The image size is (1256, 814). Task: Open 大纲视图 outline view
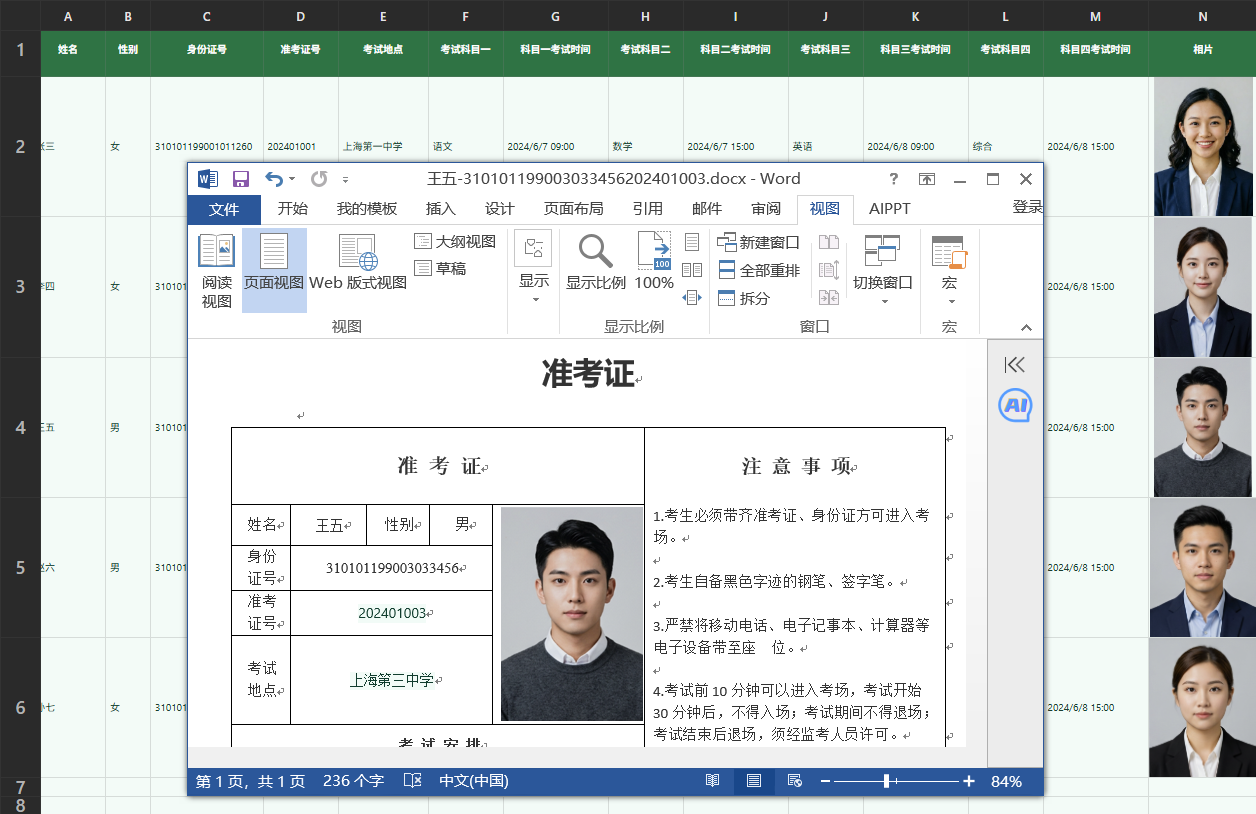448,240
